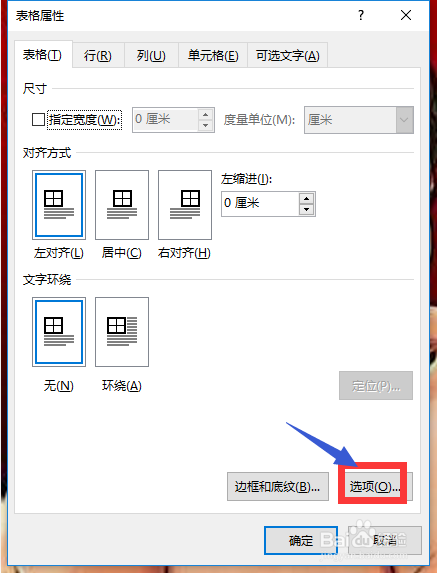Image resolution: width=437 pixels, height=573 pixels.
Task: Decrease preferred width value with down spinner
Action: point(206,125)
